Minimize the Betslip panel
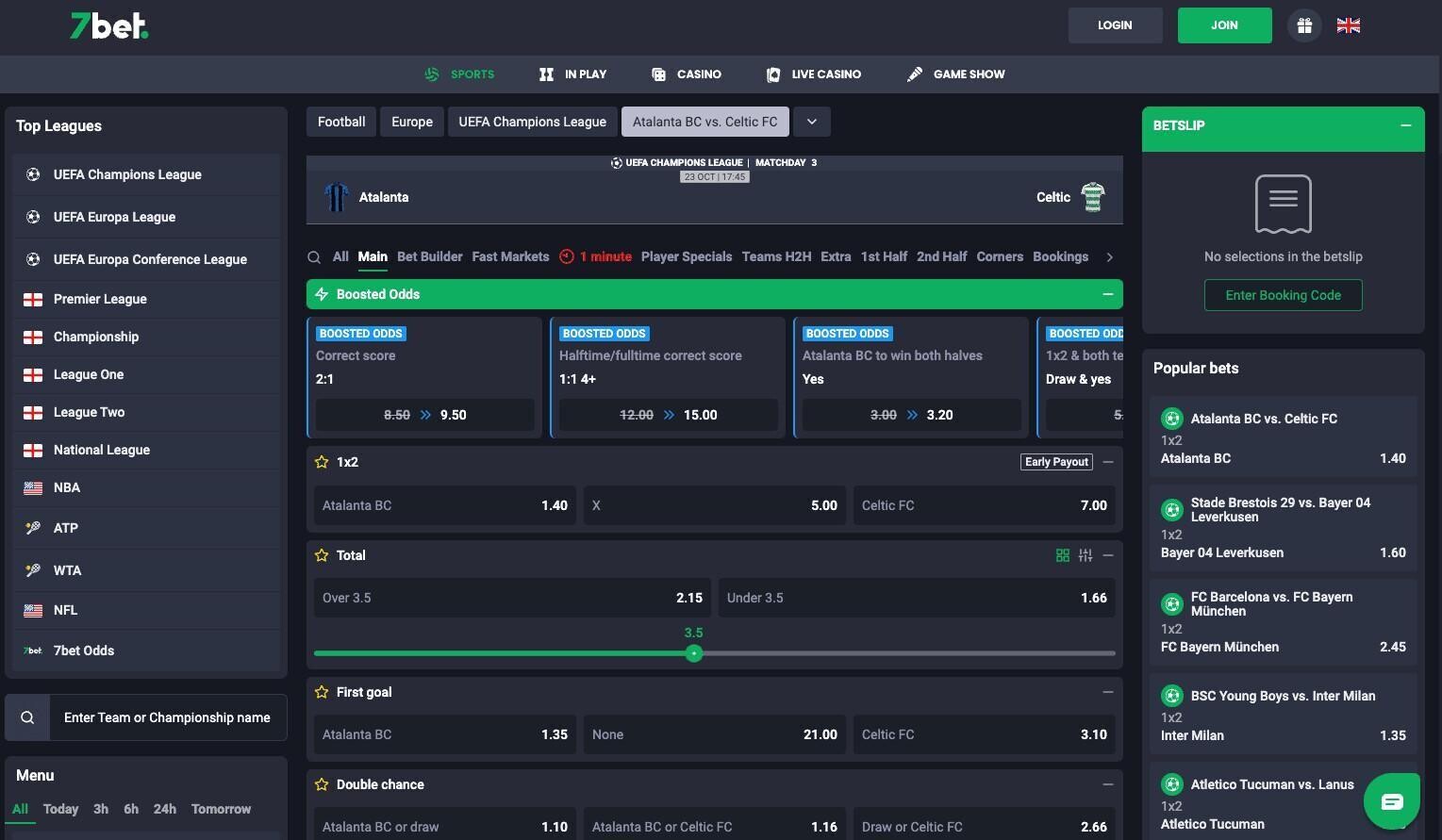 (1406, 125)
